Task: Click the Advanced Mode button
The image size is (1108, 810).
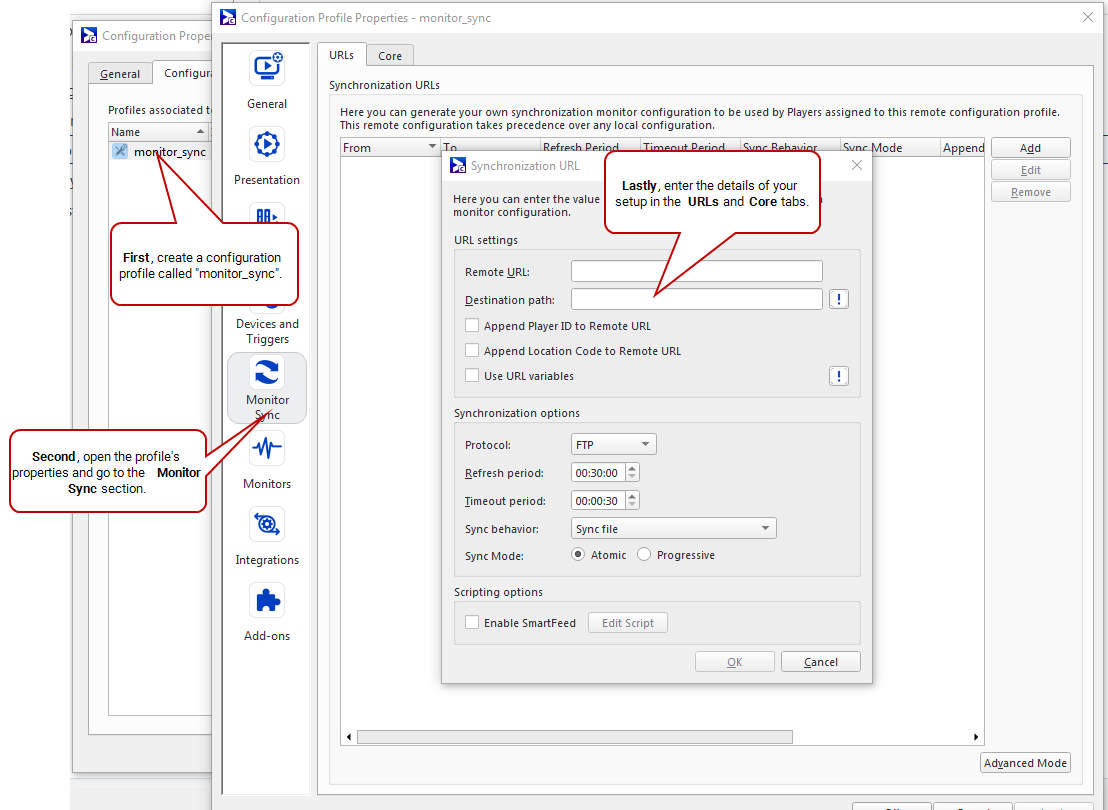Action: (x=1025, y=763)
